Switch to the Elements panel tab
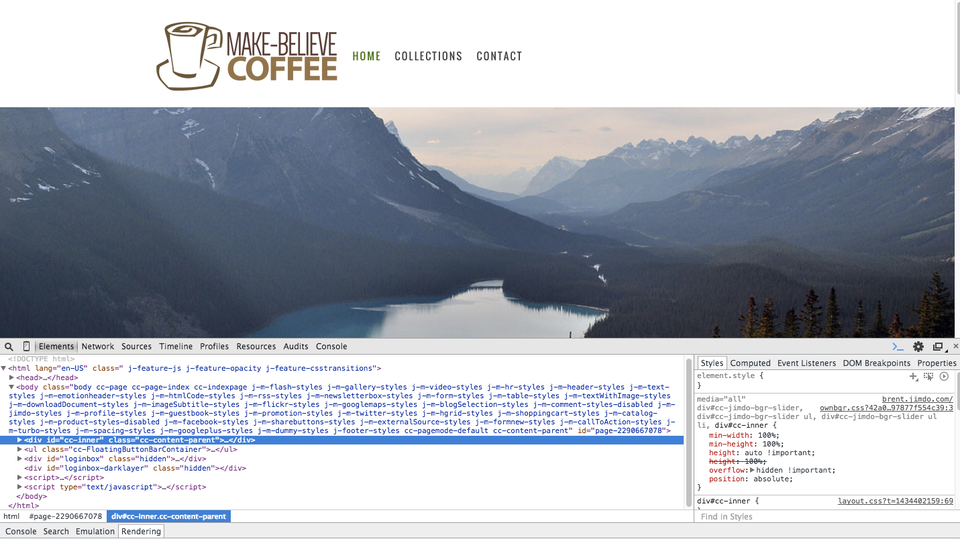The width and height of the screenshot is (960, 539). (56, 346)
